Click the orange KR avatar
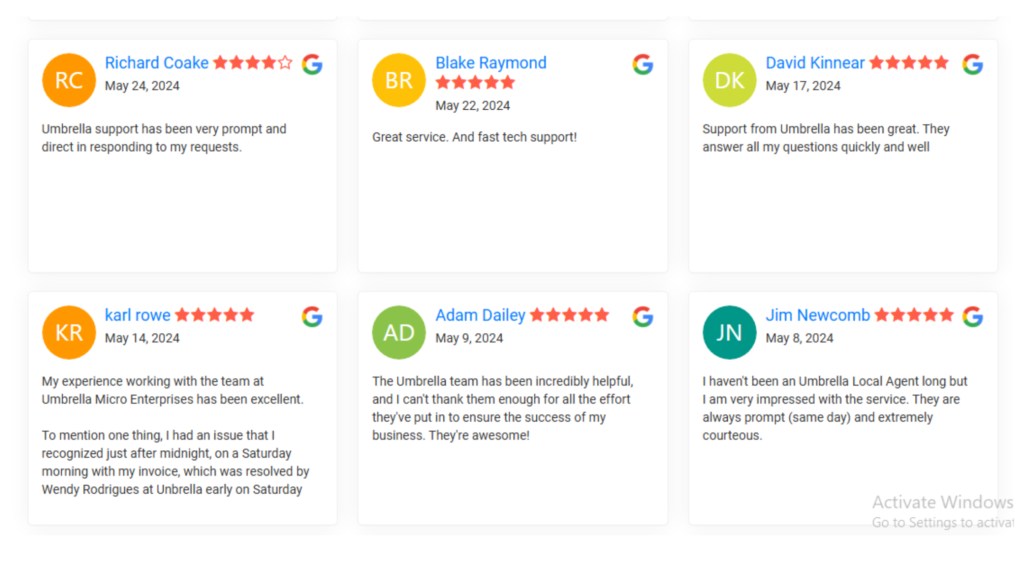The height and width of the screenshot is (576, 1024). point(69,332)
